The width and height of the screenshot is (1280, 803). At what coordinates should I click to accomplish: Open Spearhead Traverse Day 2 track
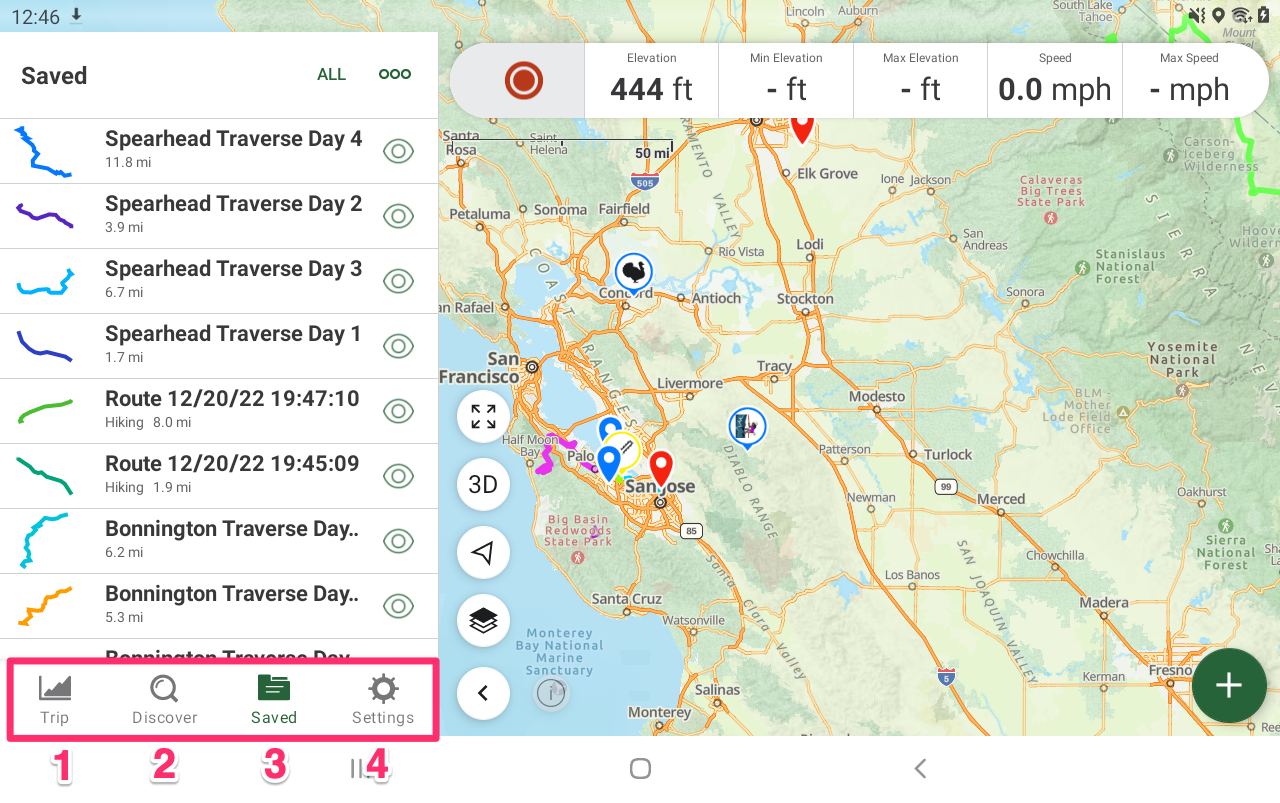click(219, 216)
